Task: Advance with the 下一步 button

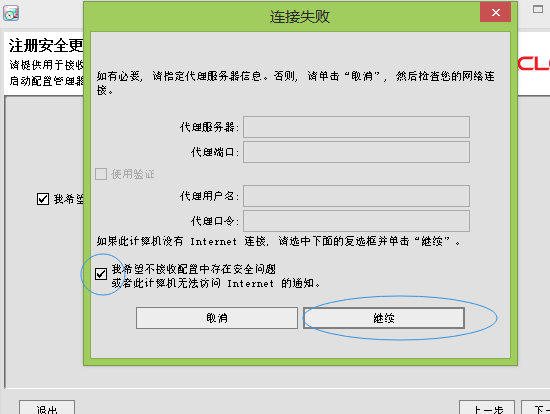Action: point(536,408)
